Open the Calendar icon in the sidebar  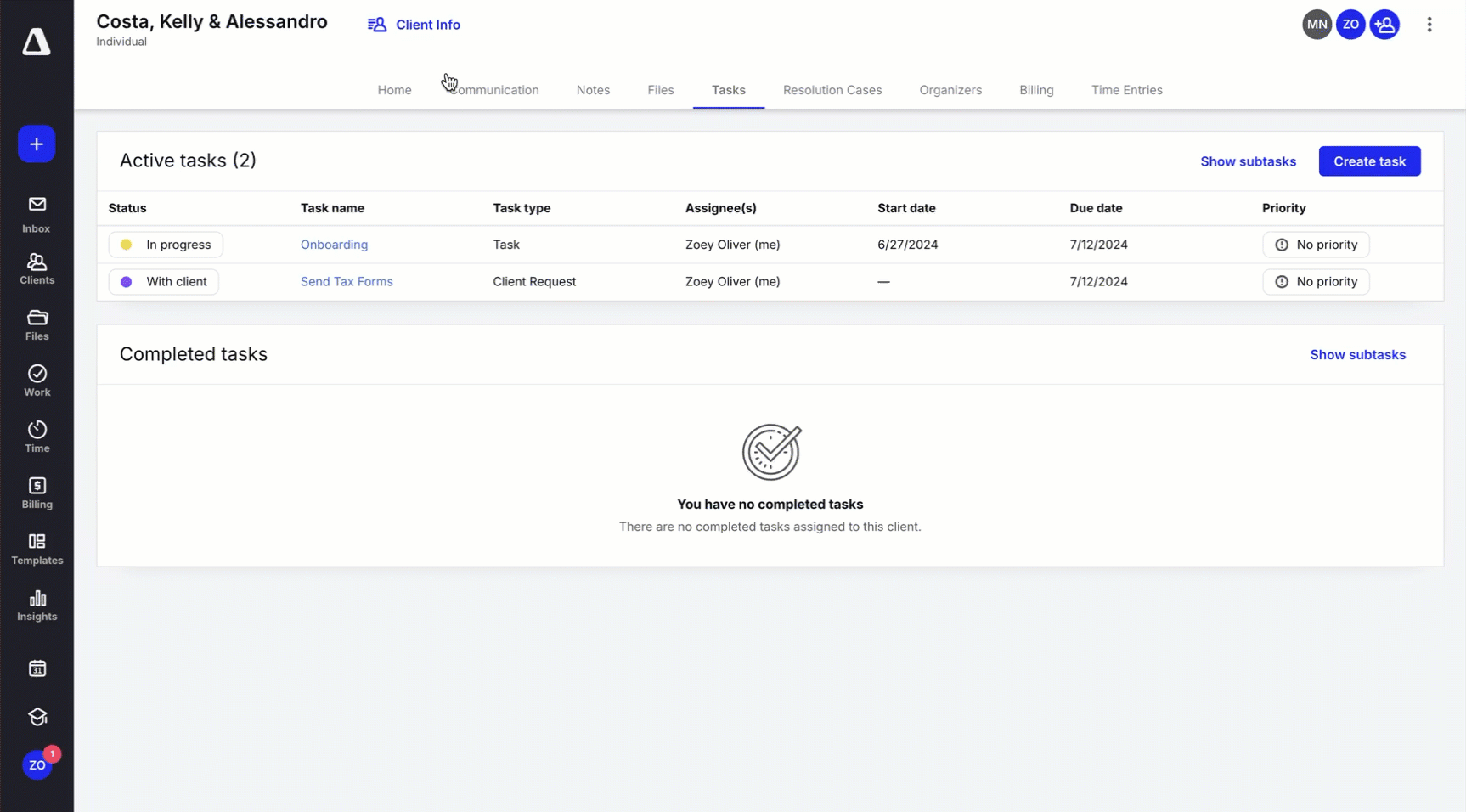[x=37, y=668]
